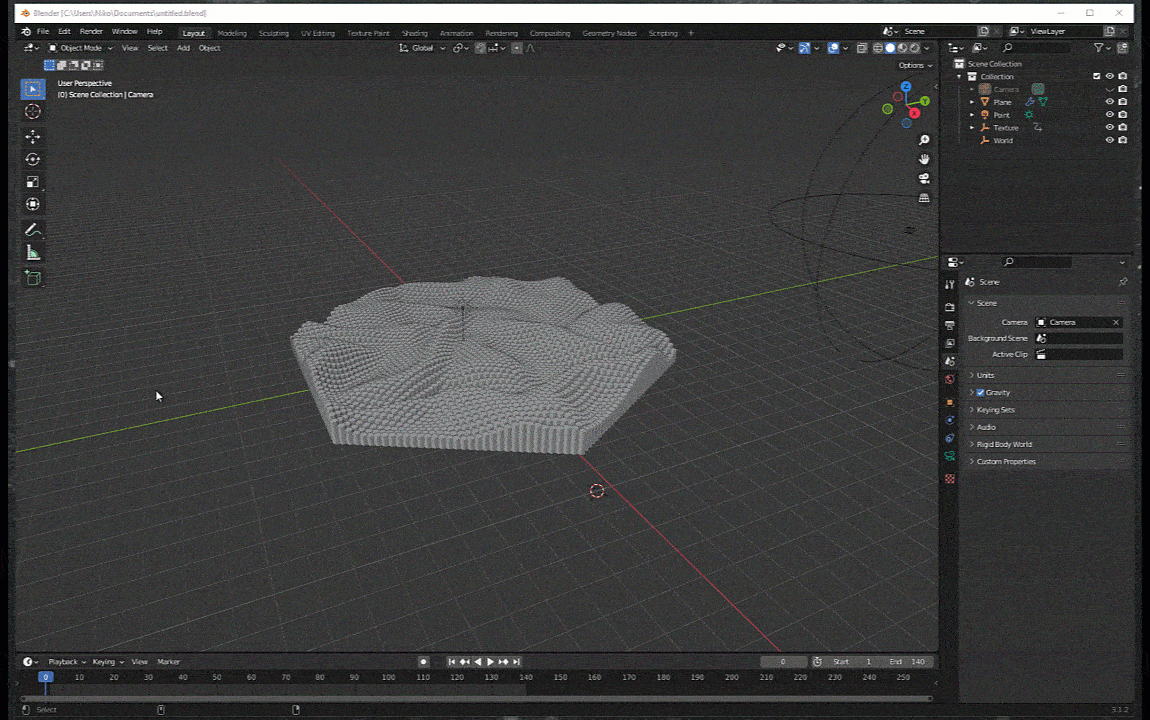Open the Object Mode dropdown
1150x720 pixels.
click(81, 48)
